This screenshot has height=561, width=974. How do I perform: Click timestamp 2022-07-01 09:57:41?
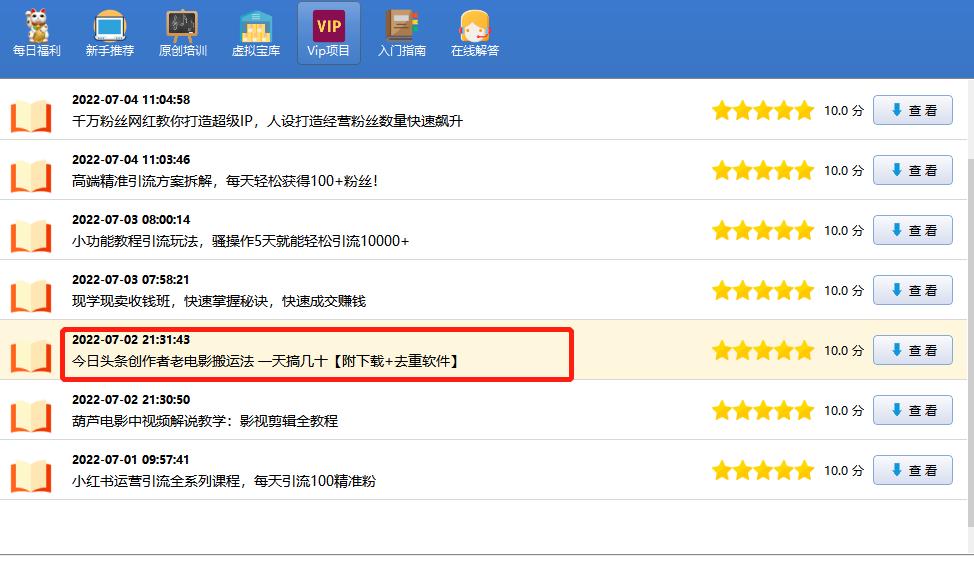130,460
